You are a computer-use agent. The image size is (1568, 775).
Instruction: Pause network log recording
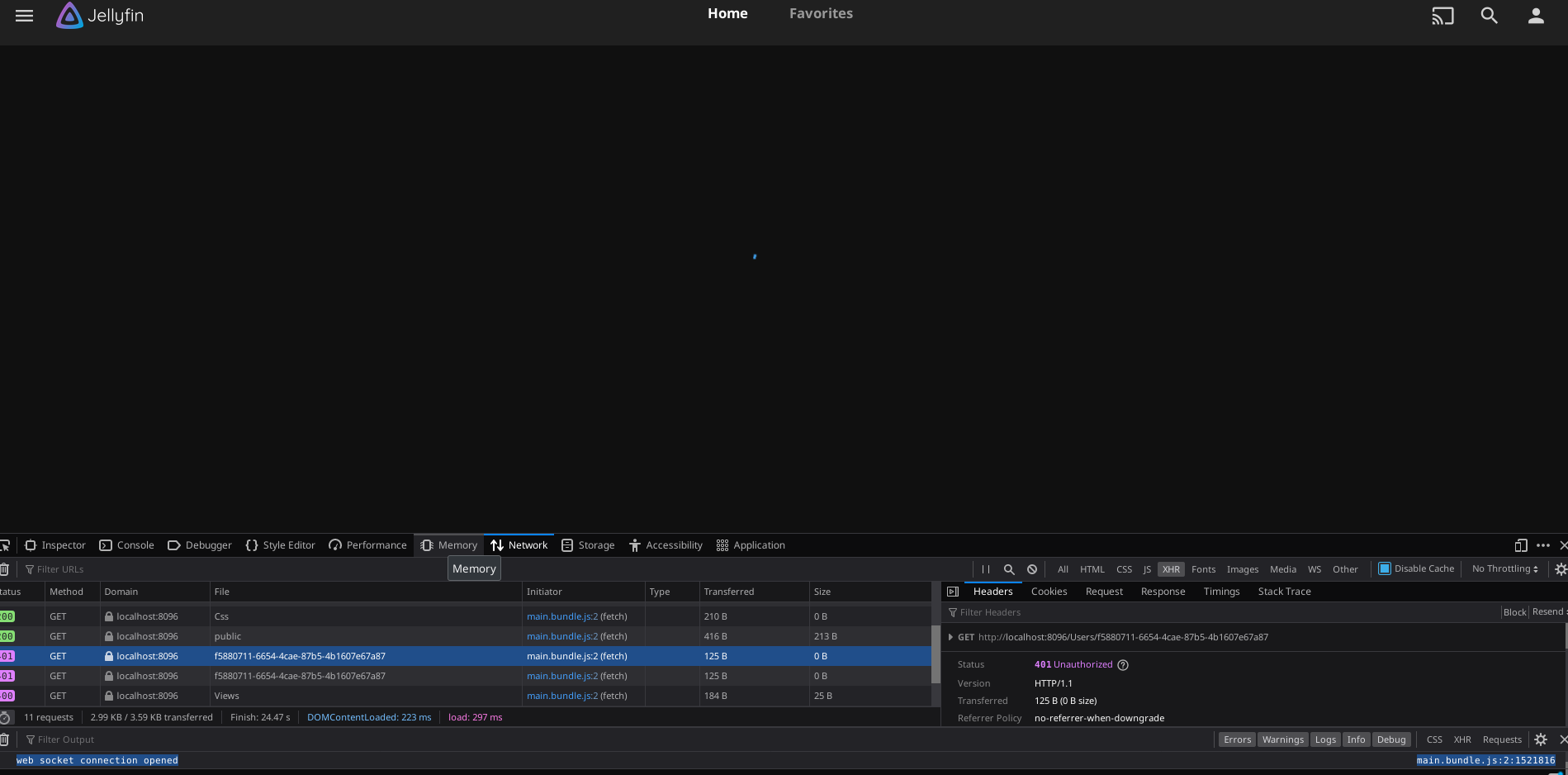[986, 569]
